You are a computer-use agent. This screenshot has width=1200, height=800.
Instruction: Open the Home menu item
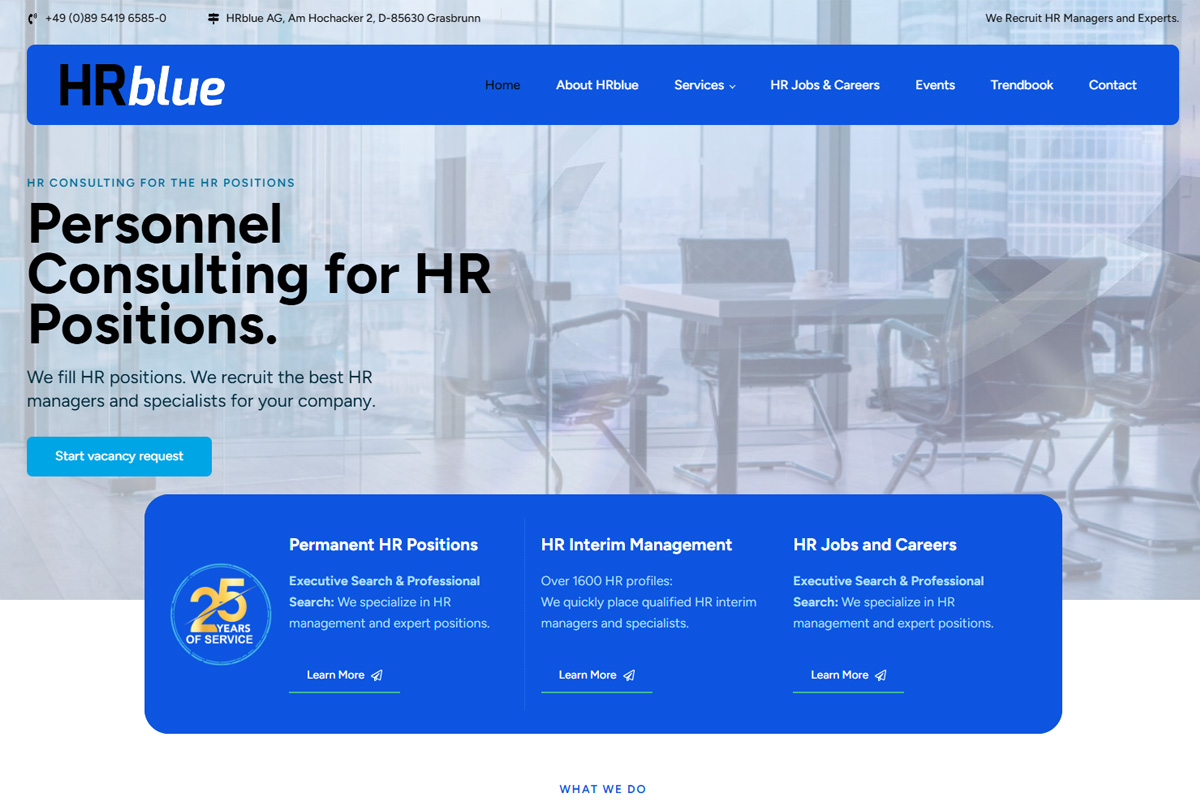click(x=502, y=85)
